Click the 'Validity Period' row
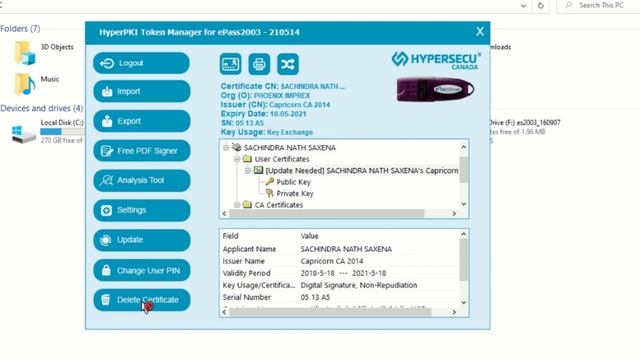The height and width of the screenshot is (360, 640). (340, 273)
